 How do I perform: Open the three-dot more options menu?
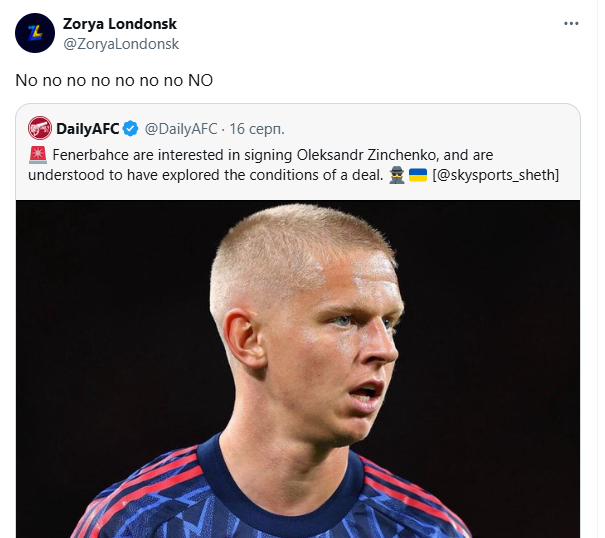point(571,24)
